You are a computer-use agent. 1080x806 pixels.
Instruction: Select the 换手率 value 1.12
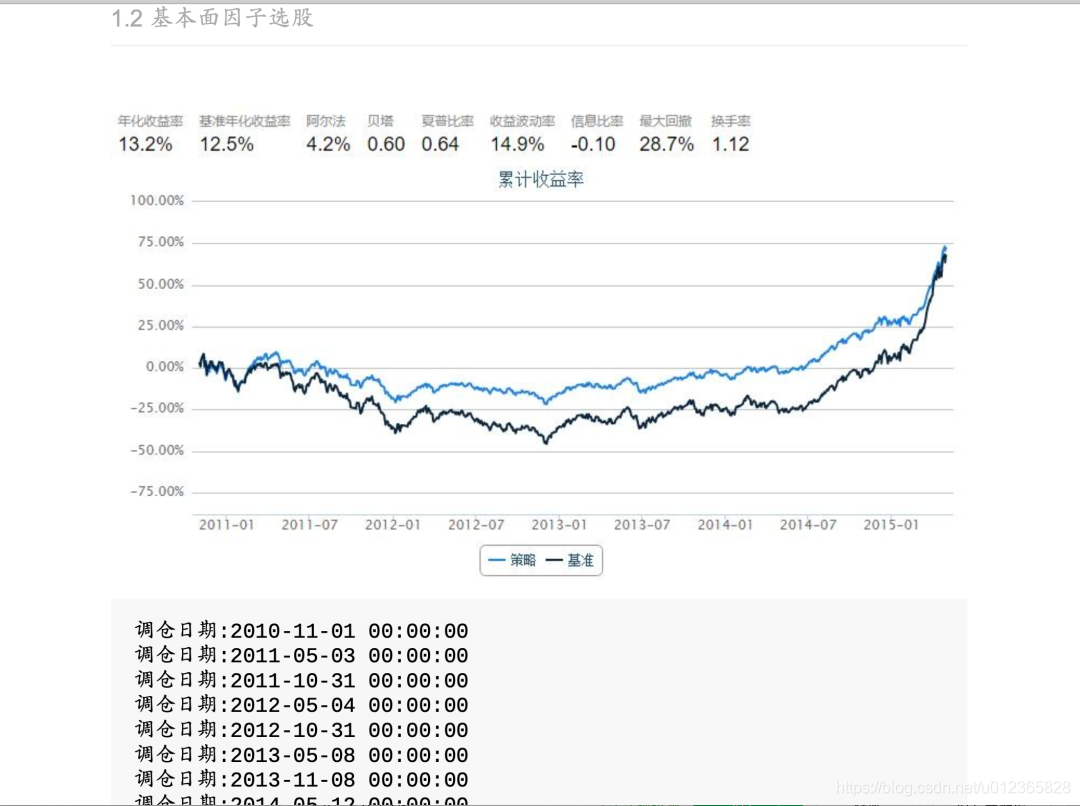coord(730,144)
